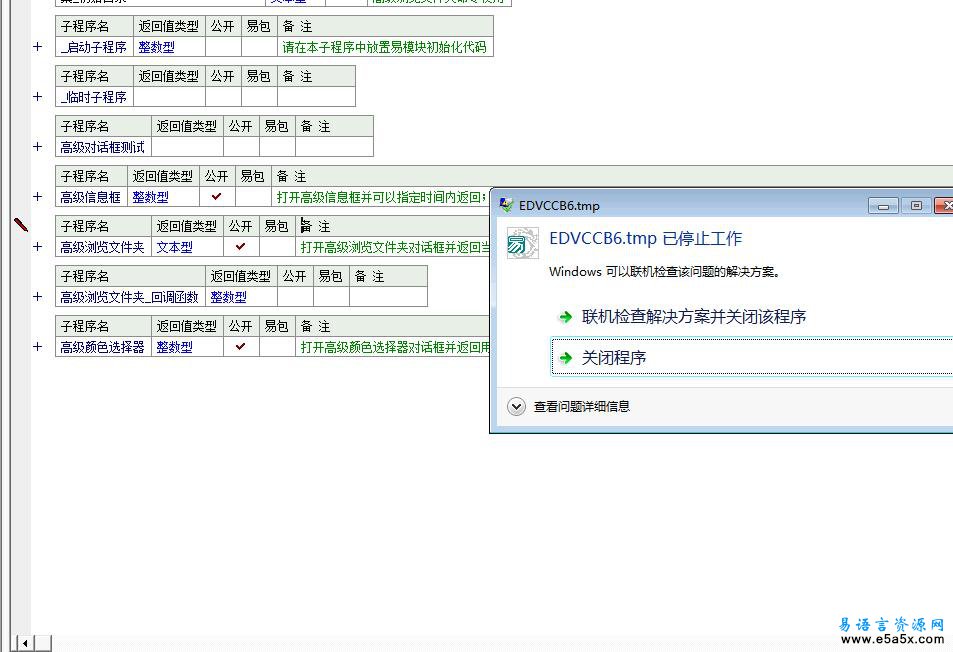Screen dimensions: 953x652
Task: Maximize the EDVCCB6.tmp dialog
Action: (916, 205)
